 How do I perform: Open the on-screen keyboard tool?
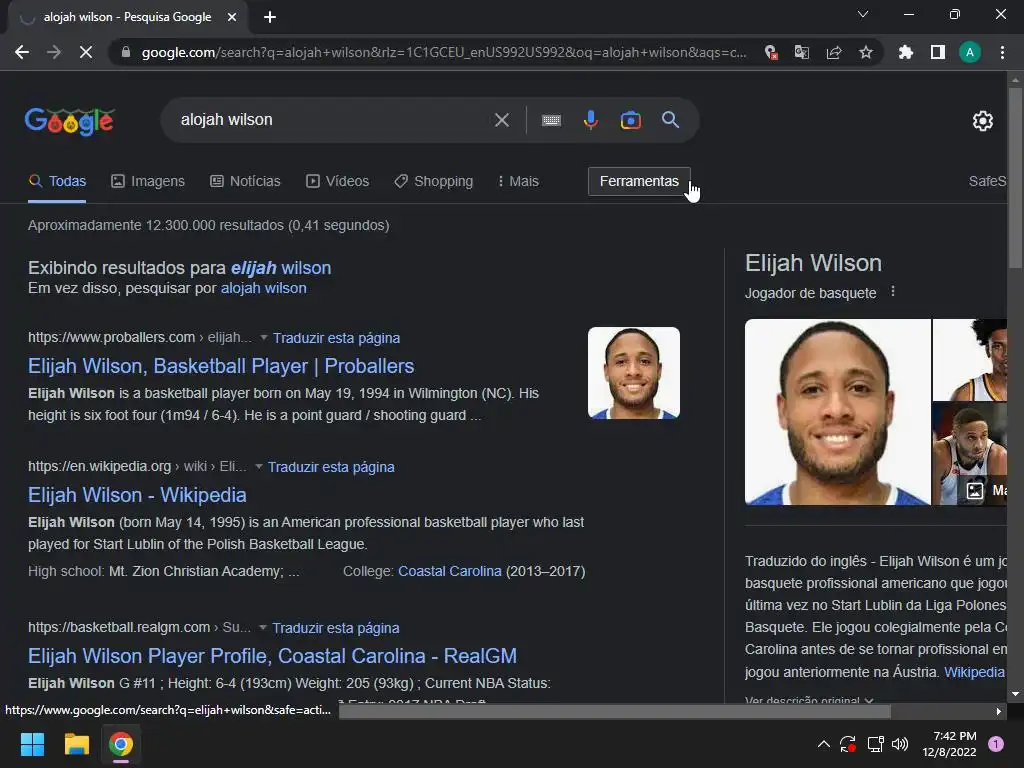tap(551, 120)
